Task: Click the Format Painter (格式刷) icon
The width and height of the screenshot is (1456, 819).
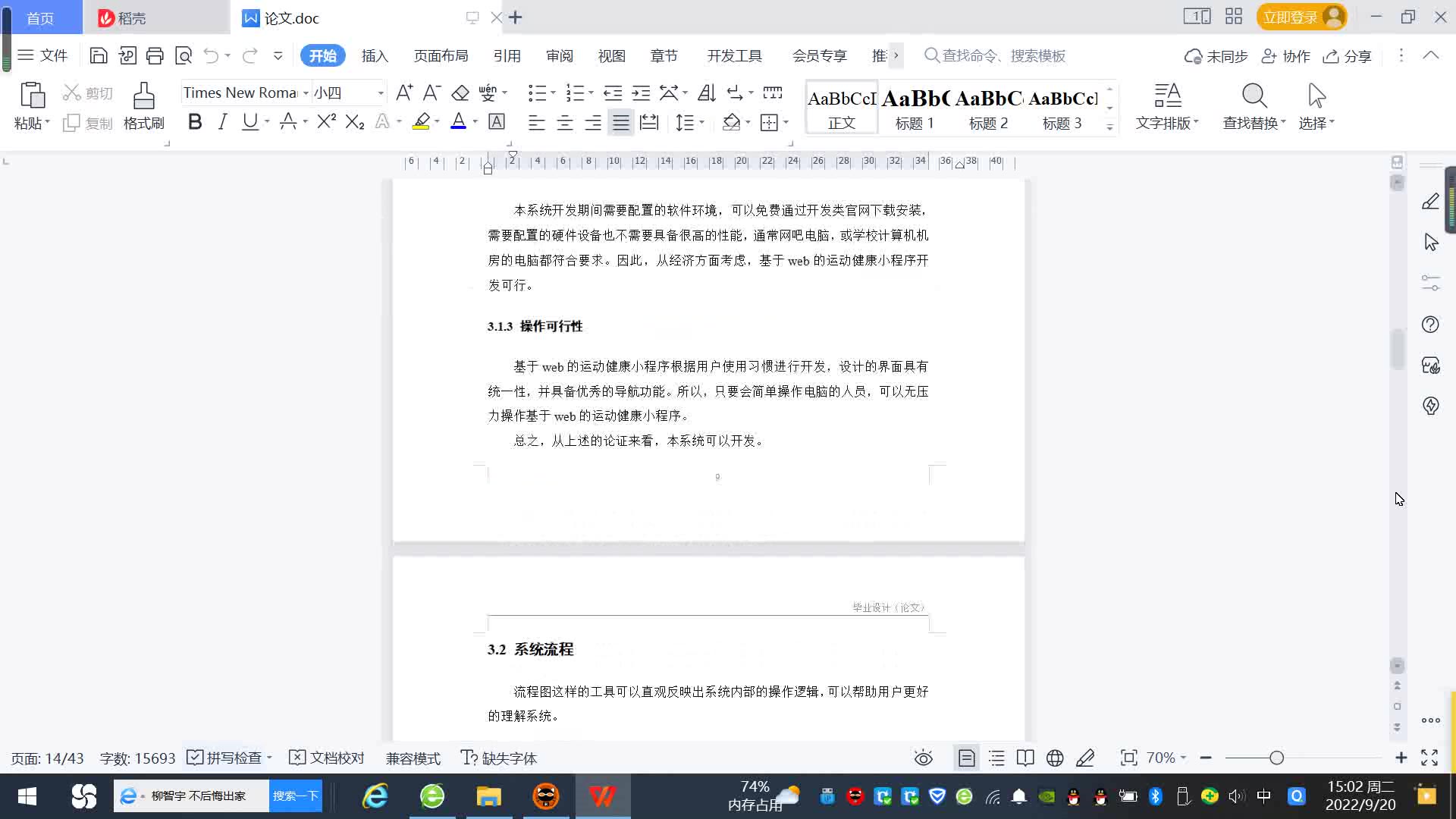Action: coord(143,97)
